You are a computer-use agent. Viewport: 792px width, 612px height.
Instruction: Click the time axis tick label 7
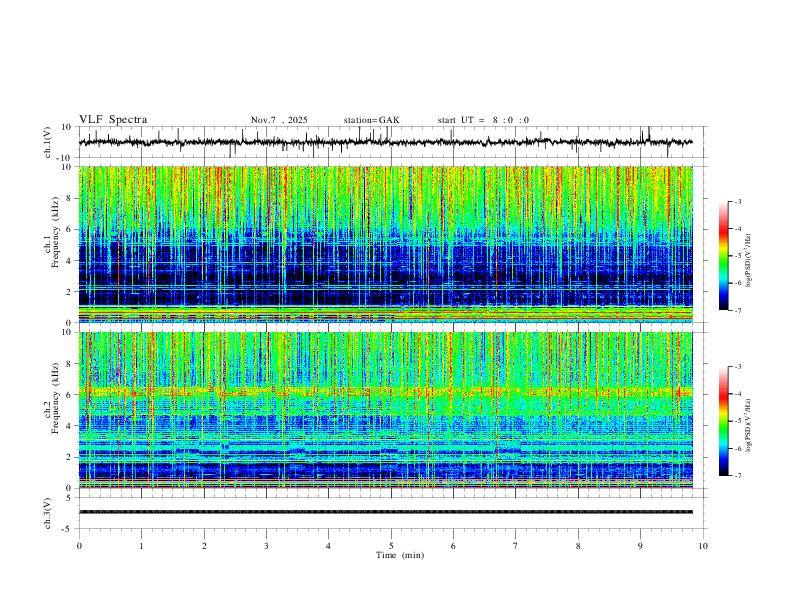tap(516, 546)
